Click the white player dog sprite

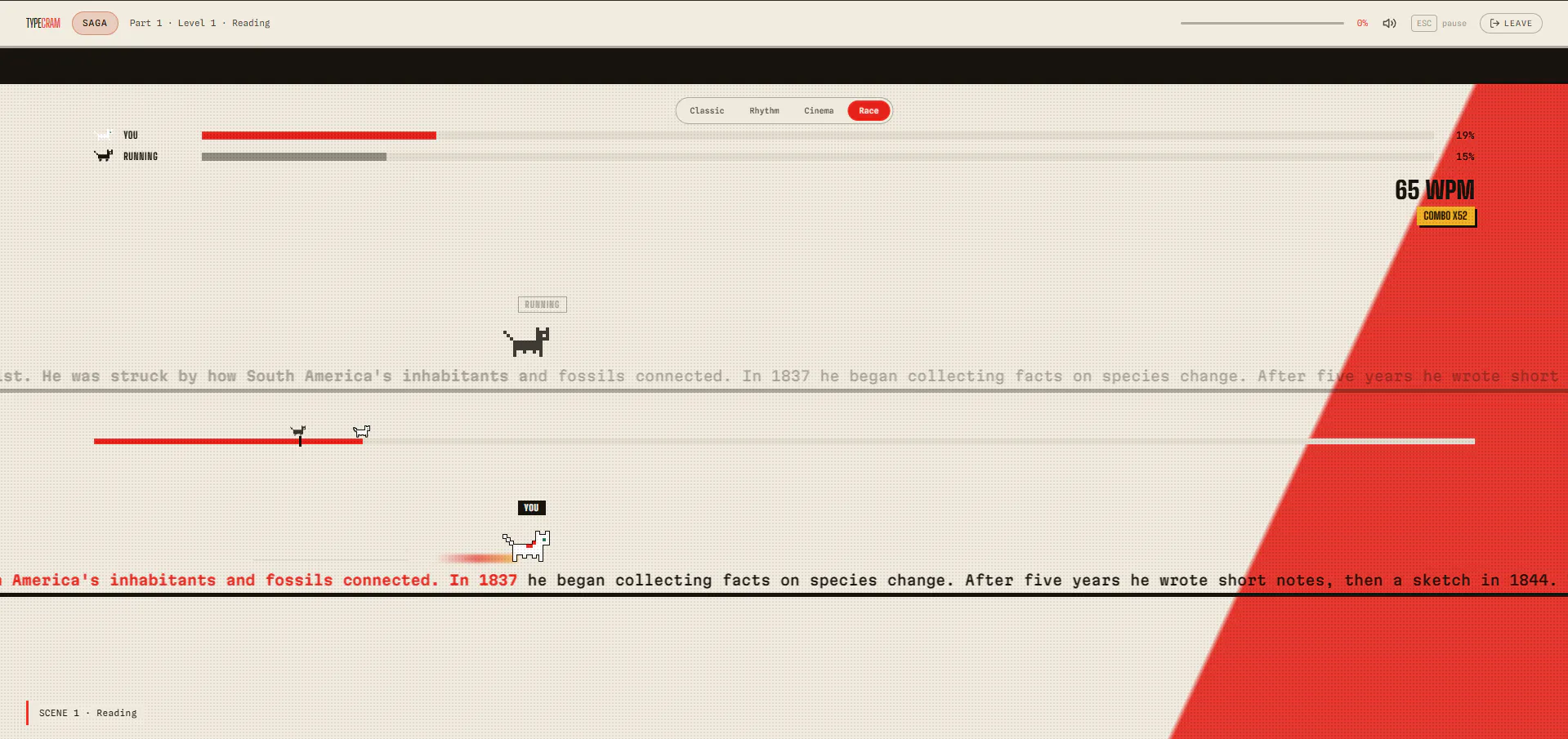(526, 546)
